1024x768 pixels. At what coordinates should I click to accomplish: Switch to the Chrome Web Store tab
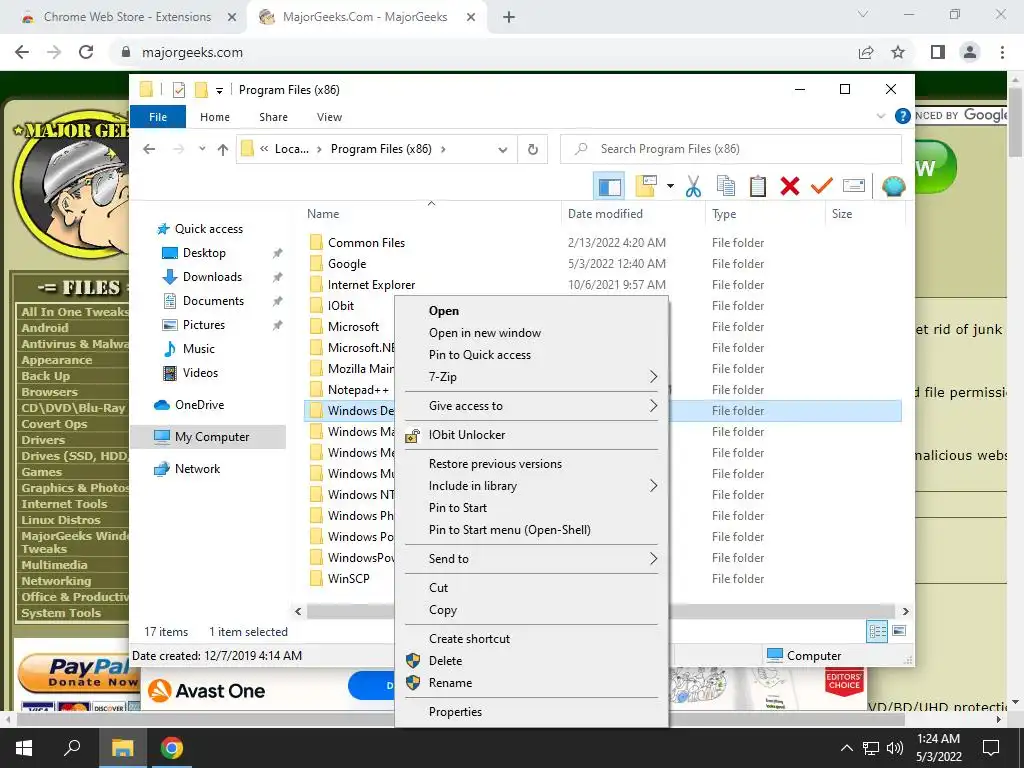[x=126, y=17]
